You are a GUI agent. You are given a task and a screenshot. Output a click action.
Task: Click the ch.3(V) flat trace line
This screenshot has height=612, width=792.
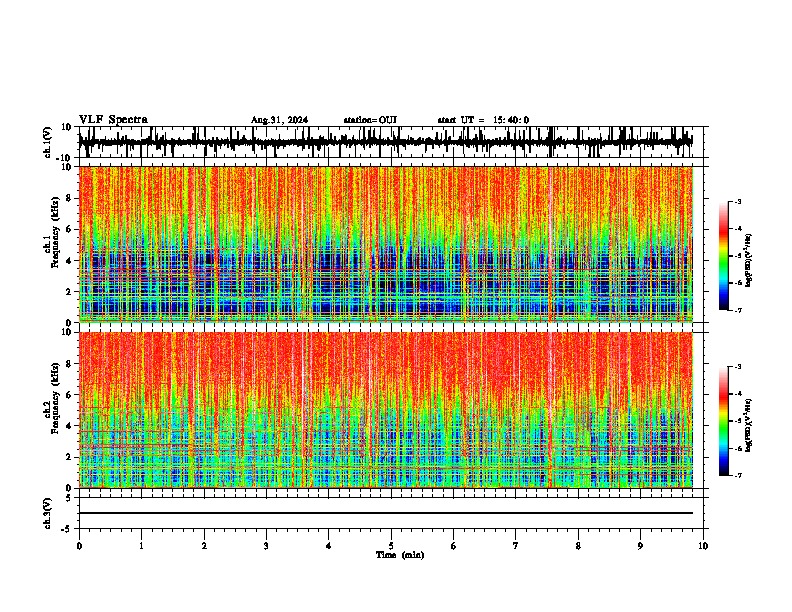click(x=386, y=513)
